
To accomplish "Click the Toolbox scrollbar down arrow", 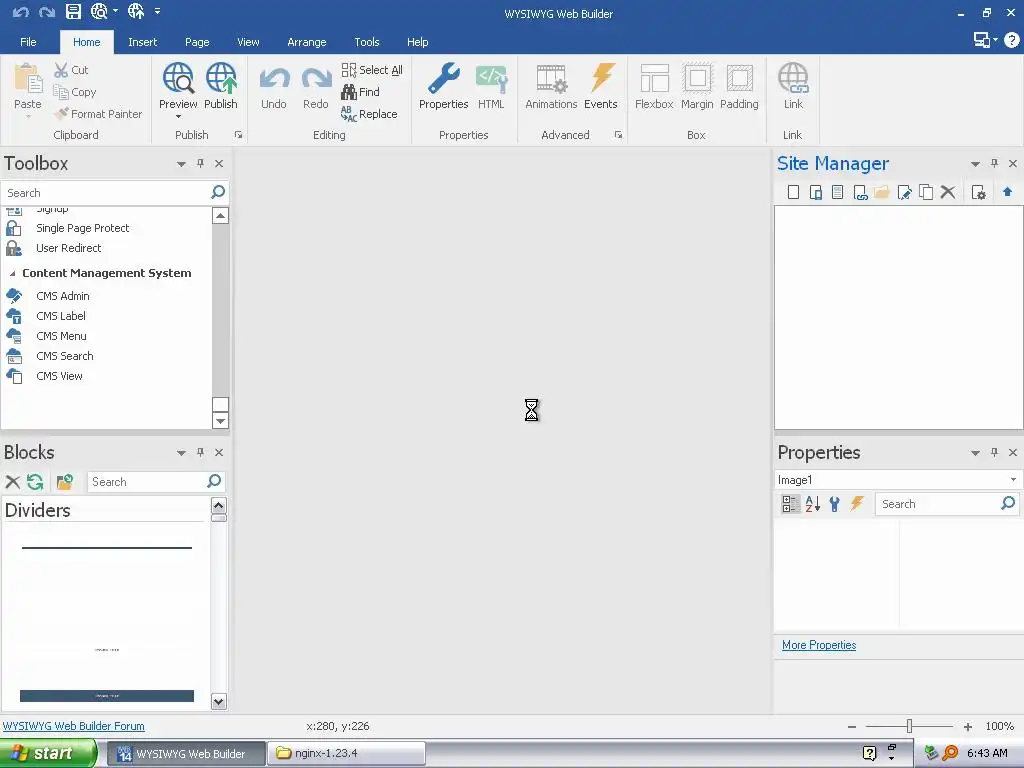I will tap(221, 421).
